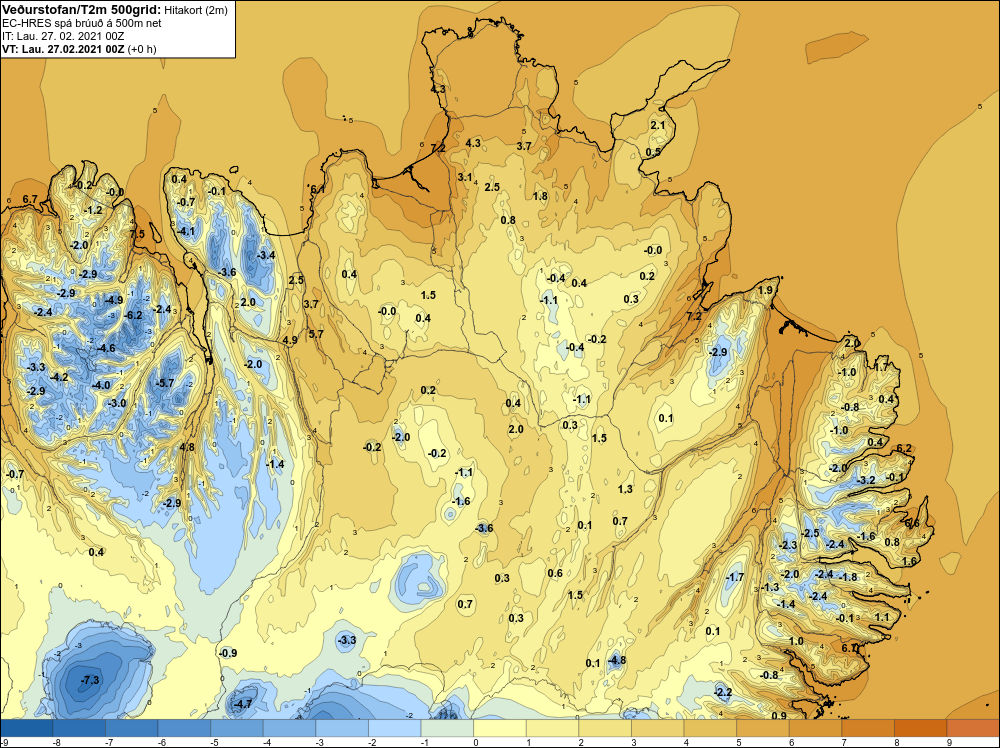Click the '5.7' temperature value
Image resolution: width=1000 pixels, height=748 pixels.
[316, 334]
